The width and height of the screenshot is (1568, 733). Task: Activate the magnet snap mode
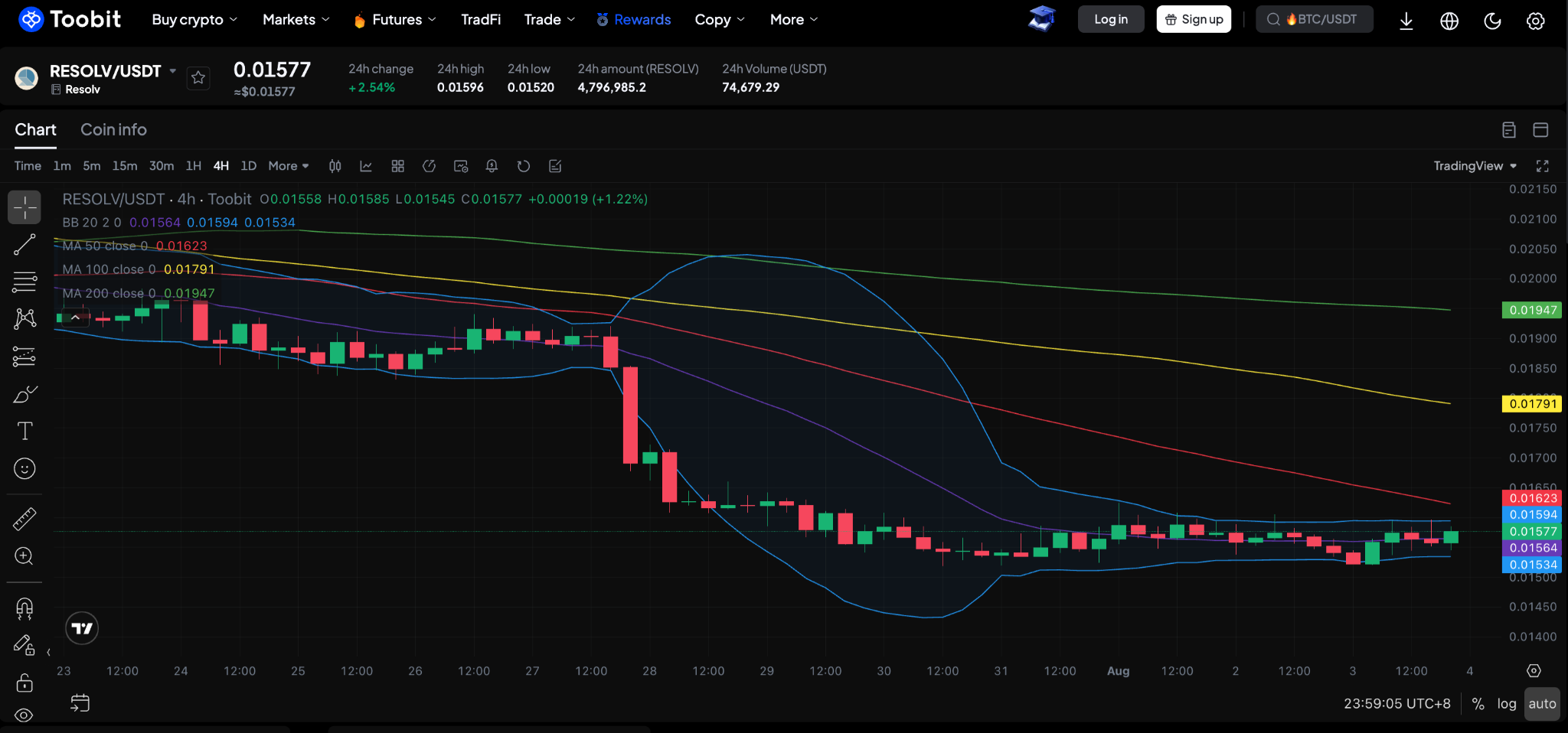click(24, 608)
